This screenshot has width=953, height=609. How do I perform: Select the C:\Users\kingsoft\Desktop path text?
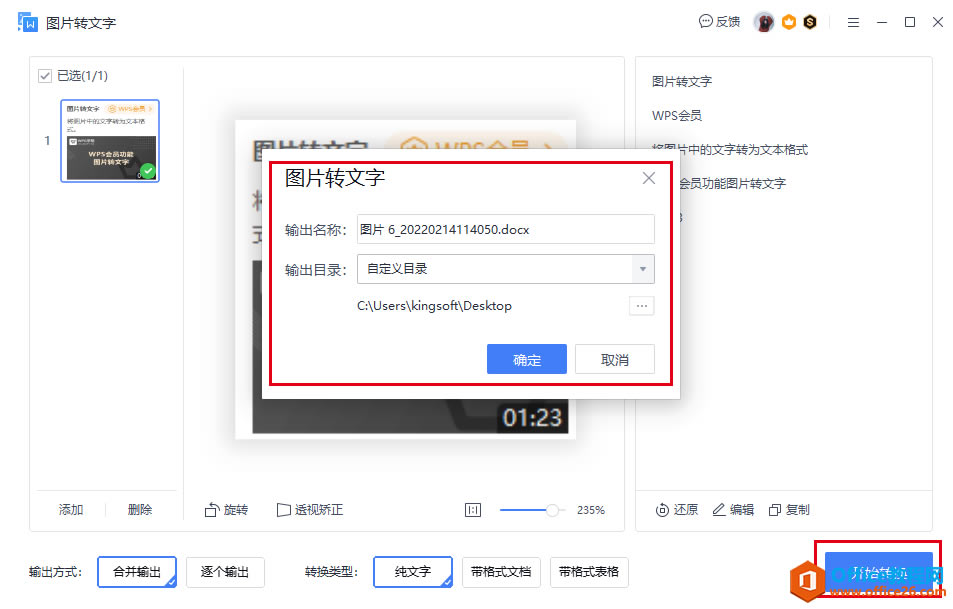point(434,306)
